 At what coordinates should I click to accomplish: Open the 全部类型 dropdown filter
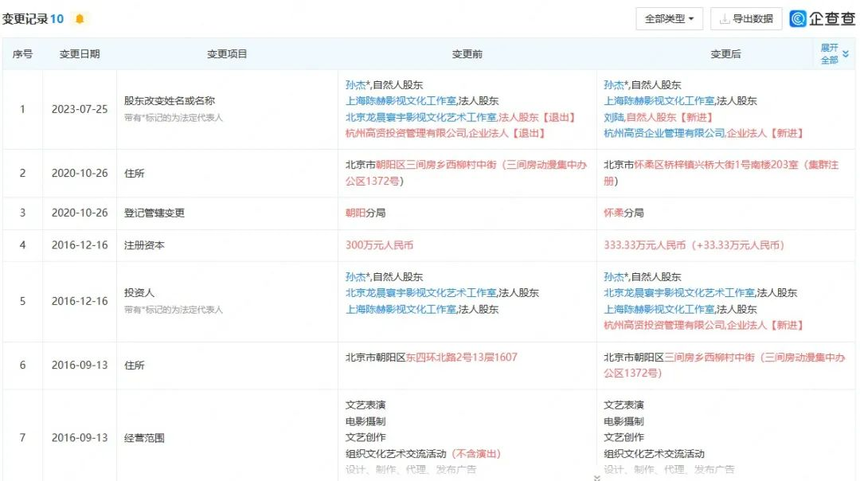click(669, 19)
